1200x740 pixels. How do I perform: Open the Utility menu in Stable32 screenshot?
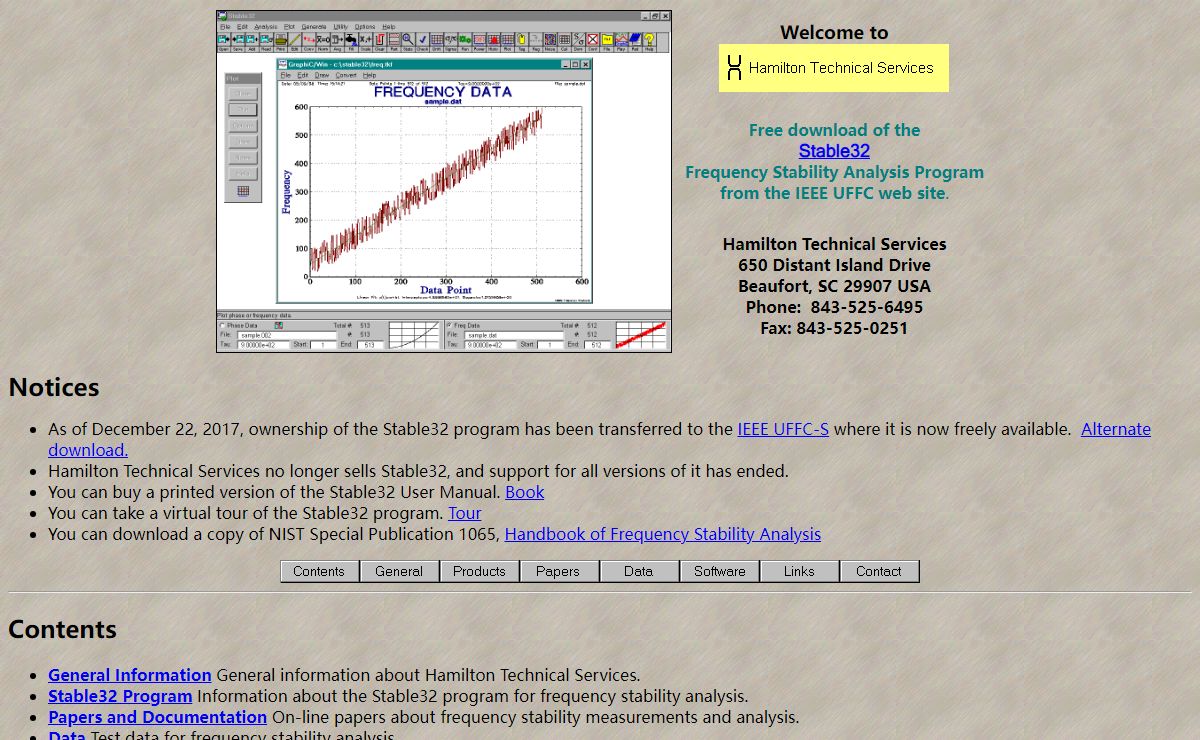coord(341,27)
